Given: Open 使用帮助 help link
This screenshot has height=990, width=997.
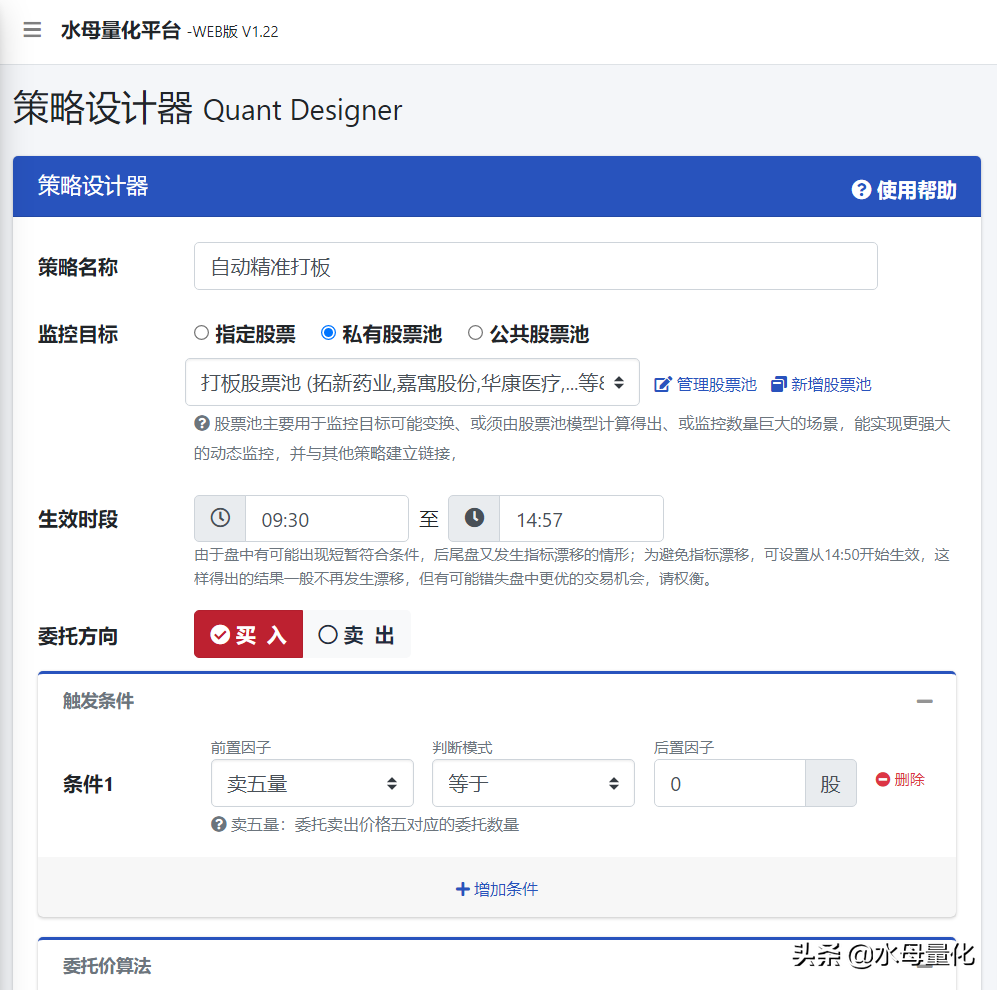Looking at the screenshot, I should click(x=904, y=189).
